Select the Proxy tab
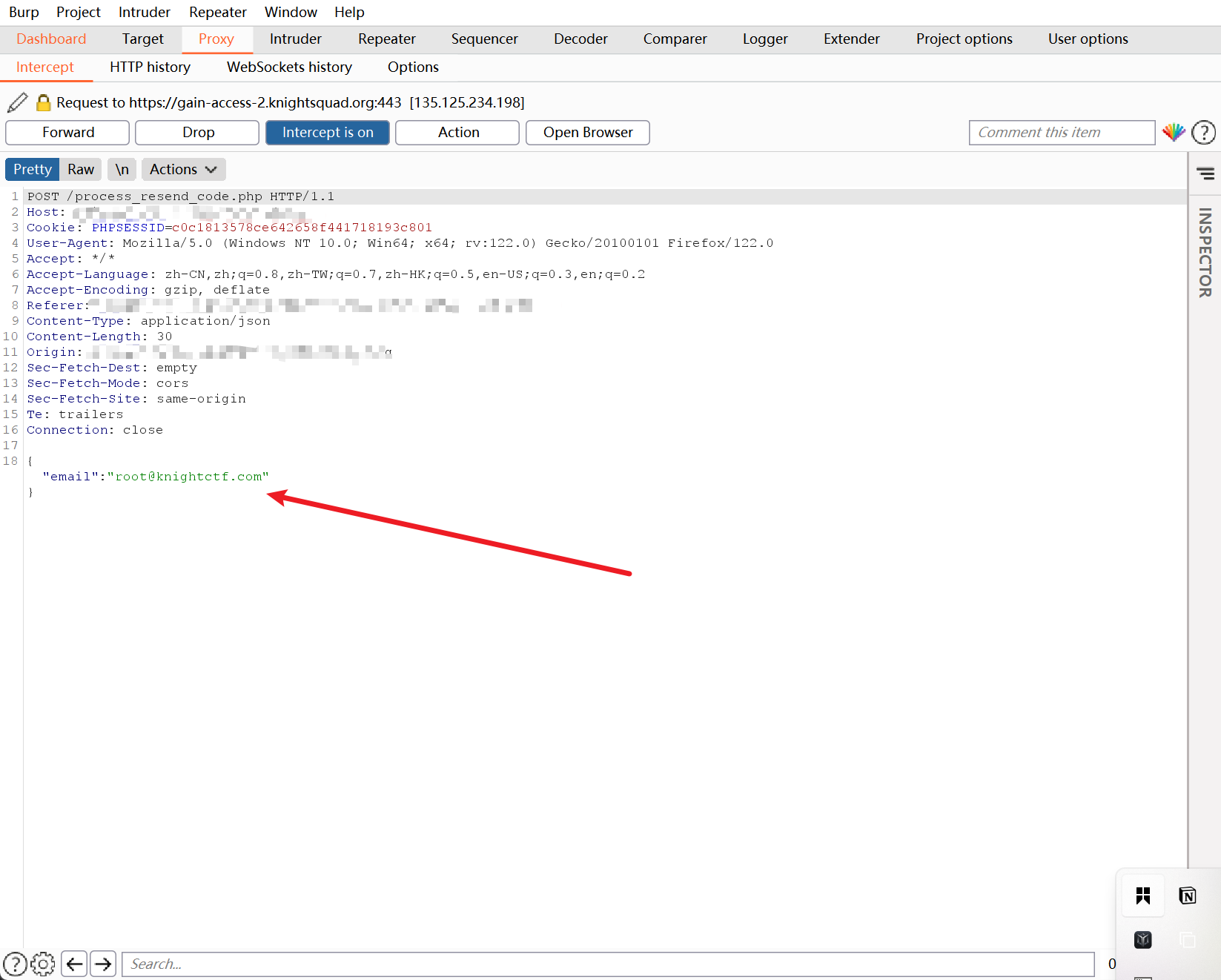Image resolution: width=1221 pixels, height=980 pixels. [216, 39]
